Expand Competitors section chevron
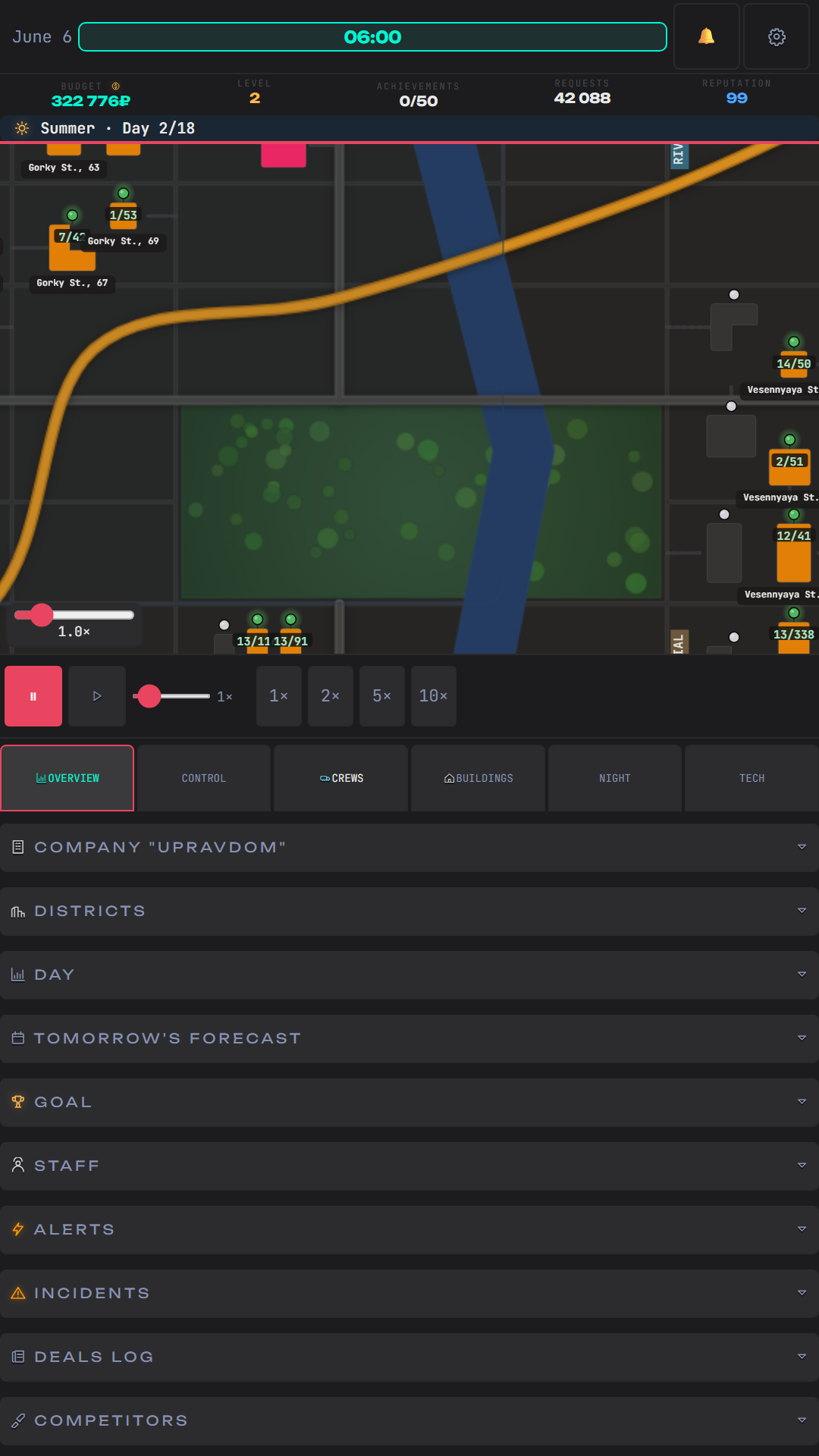Viewport: 819px width, 1456px height. pyautogui.click(x=802, y=1420)
